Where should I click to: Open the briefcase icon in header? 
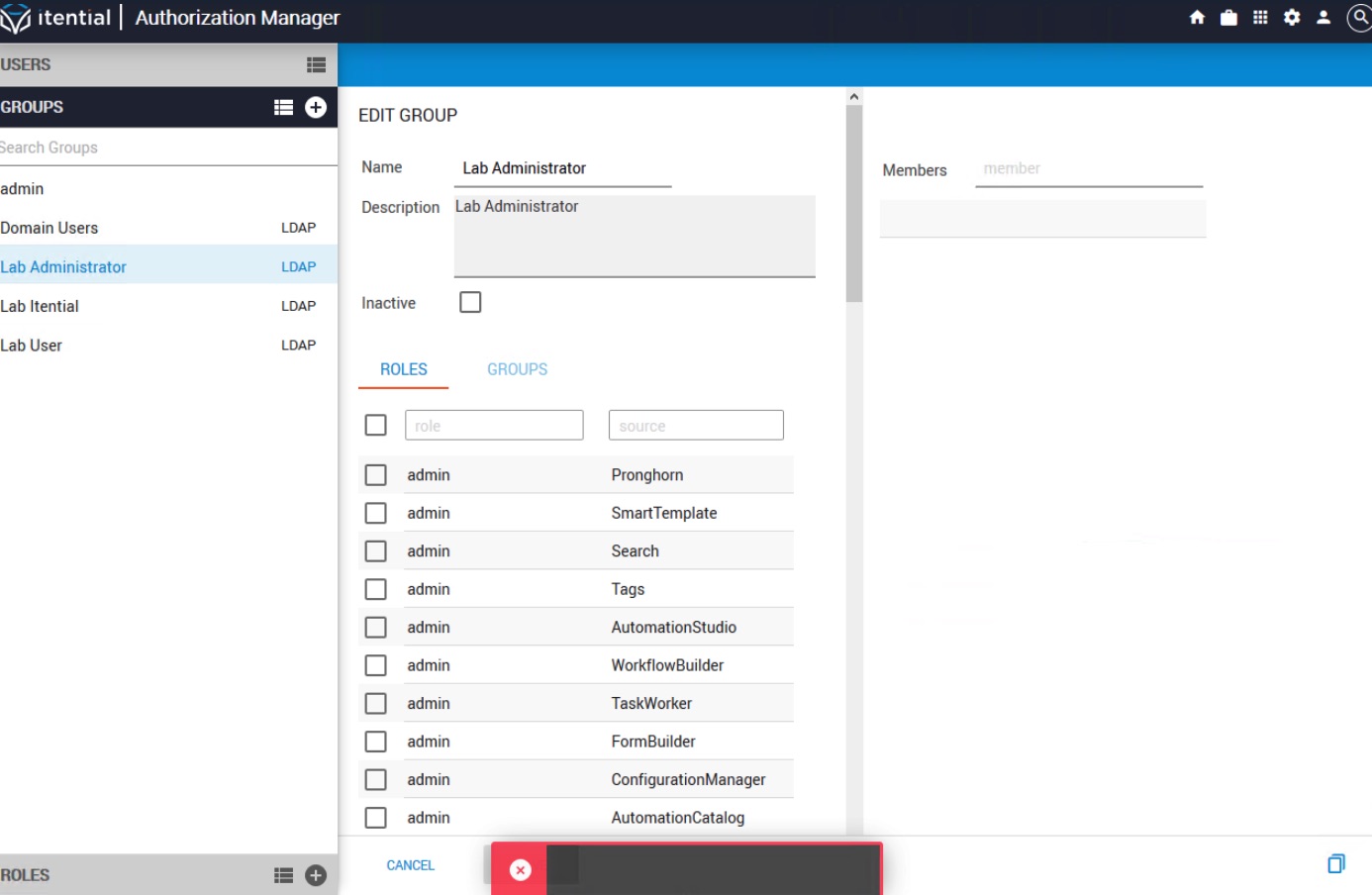[x=1228, y=17]
